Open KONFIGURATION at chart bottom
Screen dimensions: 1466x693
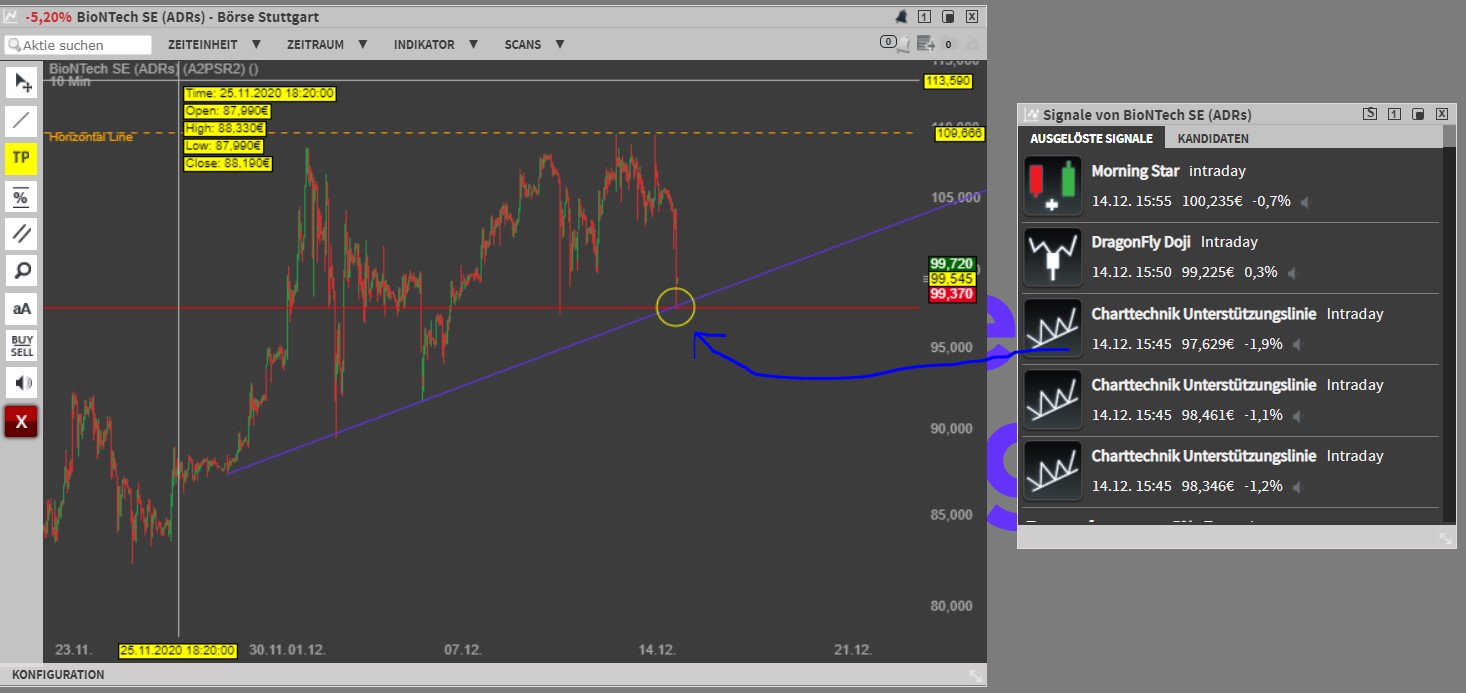pos(58,675)
